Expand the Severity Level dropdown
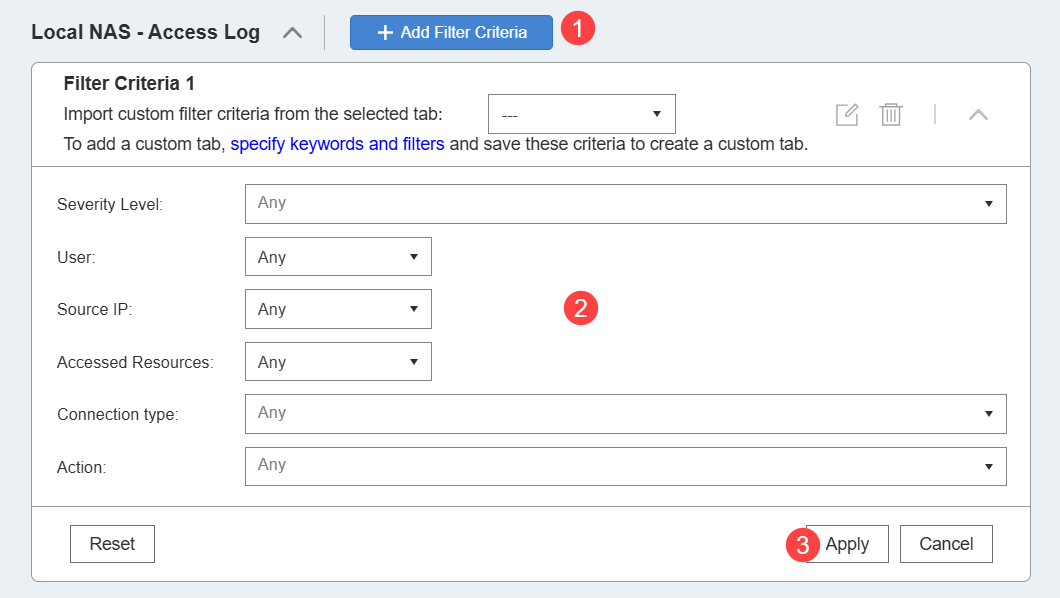This screenshot has width=1060, height=598. (x=625, y=203)
